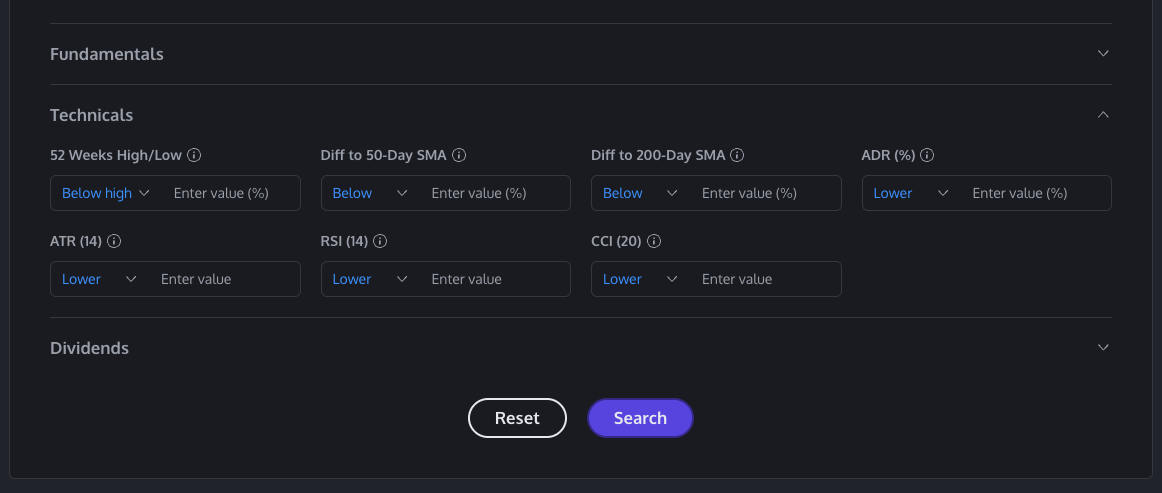Viewport: 1162px width, 493px height.
Task: Open the Diff to 200-Day SMA 'Below' dropdown
Action: [x=640, y=193]
